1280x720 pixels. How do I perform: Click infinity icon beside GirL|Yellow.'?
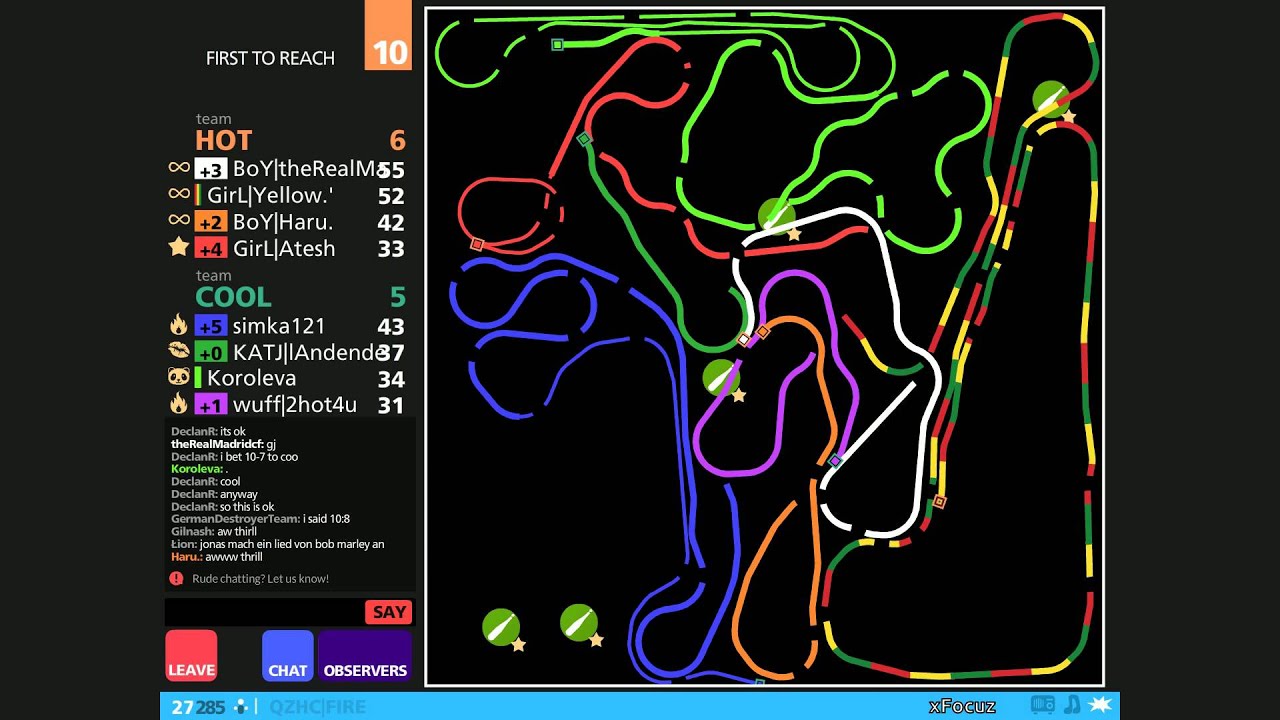tap(179, 194)
